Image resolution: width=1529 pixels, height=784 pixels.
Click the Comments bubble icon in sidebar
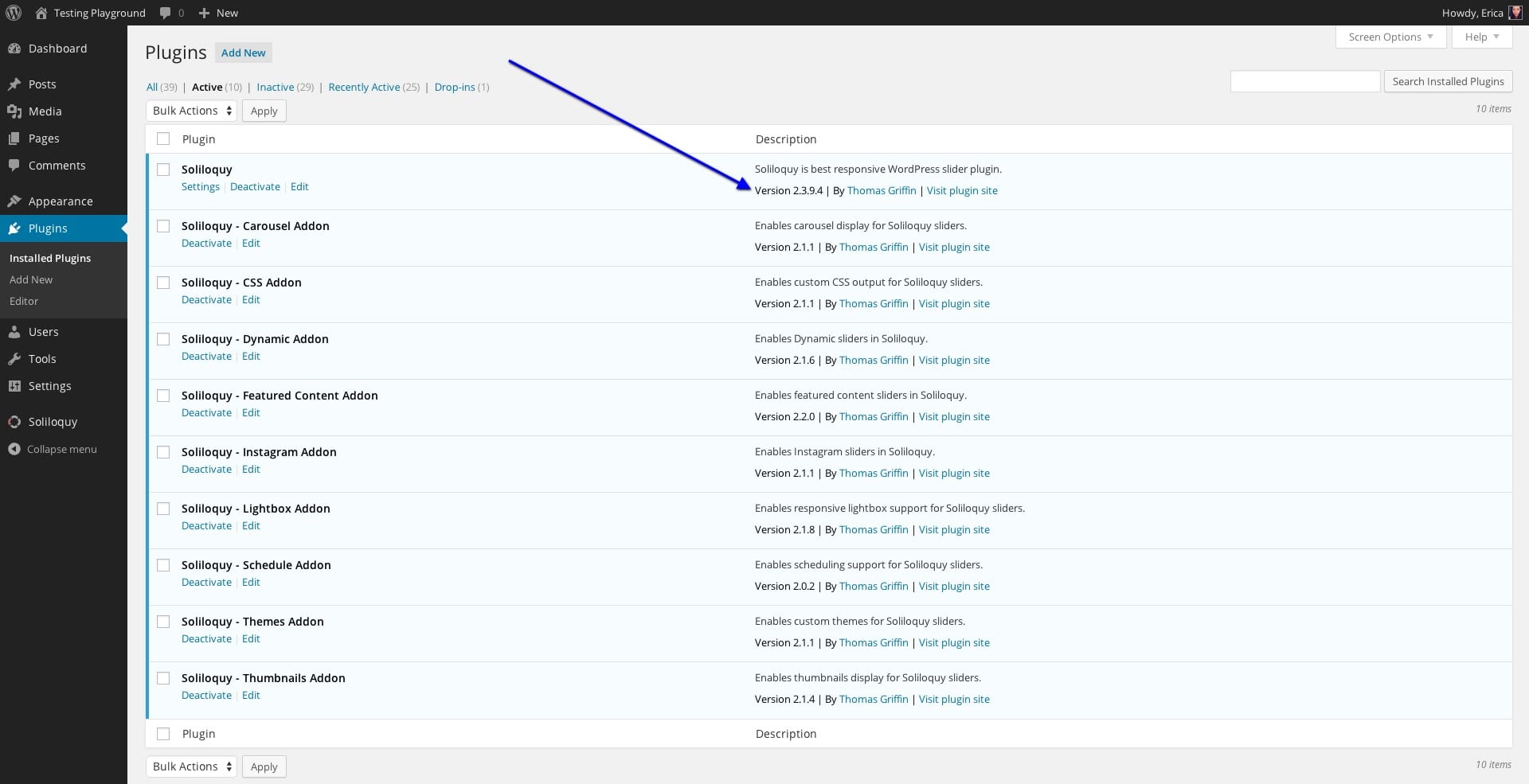tap(14, 166)
